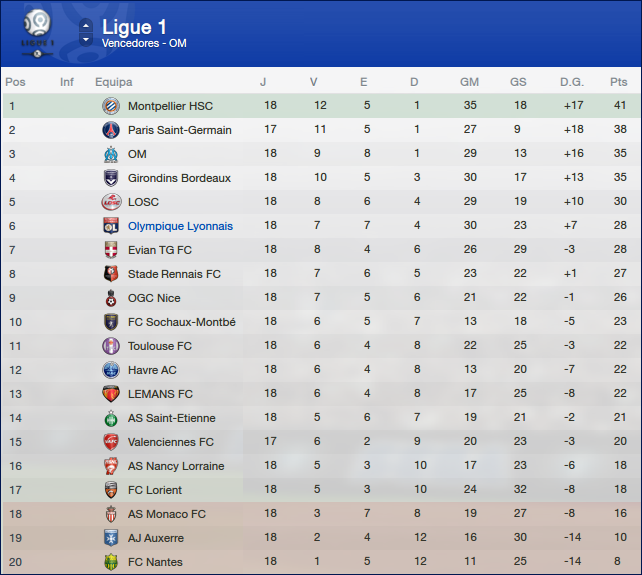Click the AS Monaco FC crest
Image resolution: width=642 pixels, height=575 pixels.
tap(110, 514)
